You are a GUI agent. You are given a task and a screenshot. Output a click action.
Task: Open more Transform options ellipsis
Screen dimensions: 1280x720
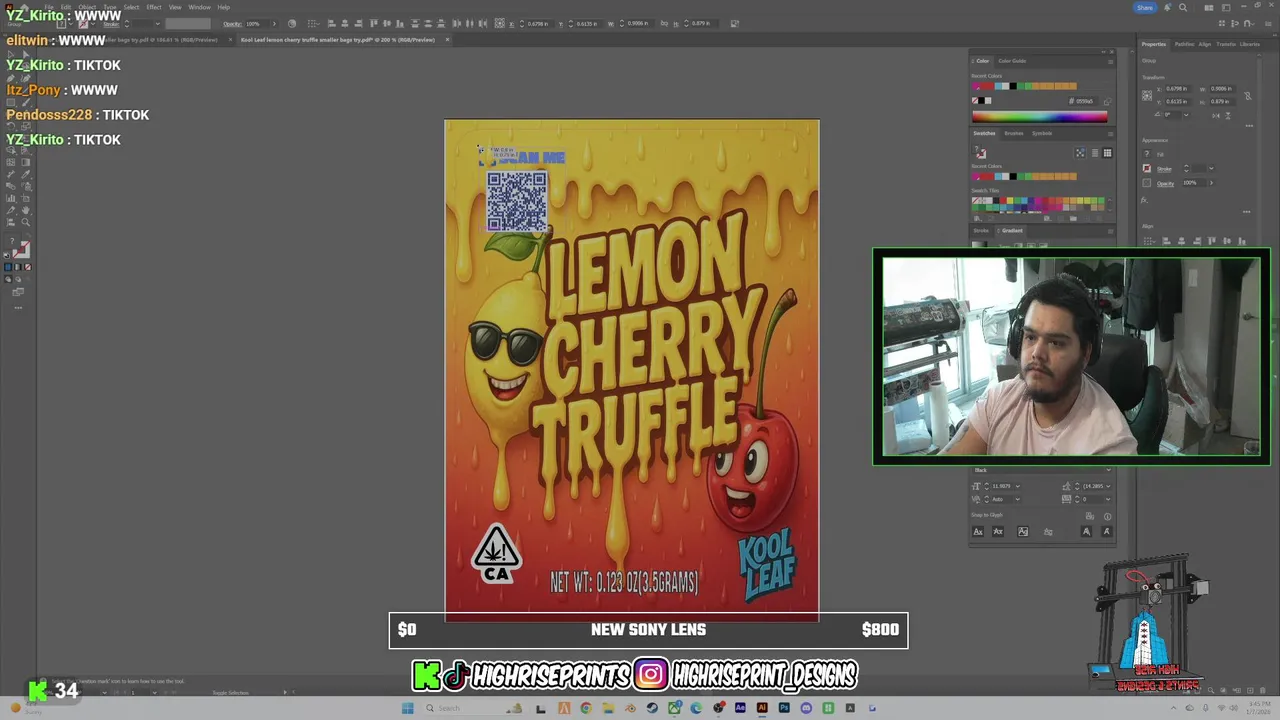[x=1249, y=126]
